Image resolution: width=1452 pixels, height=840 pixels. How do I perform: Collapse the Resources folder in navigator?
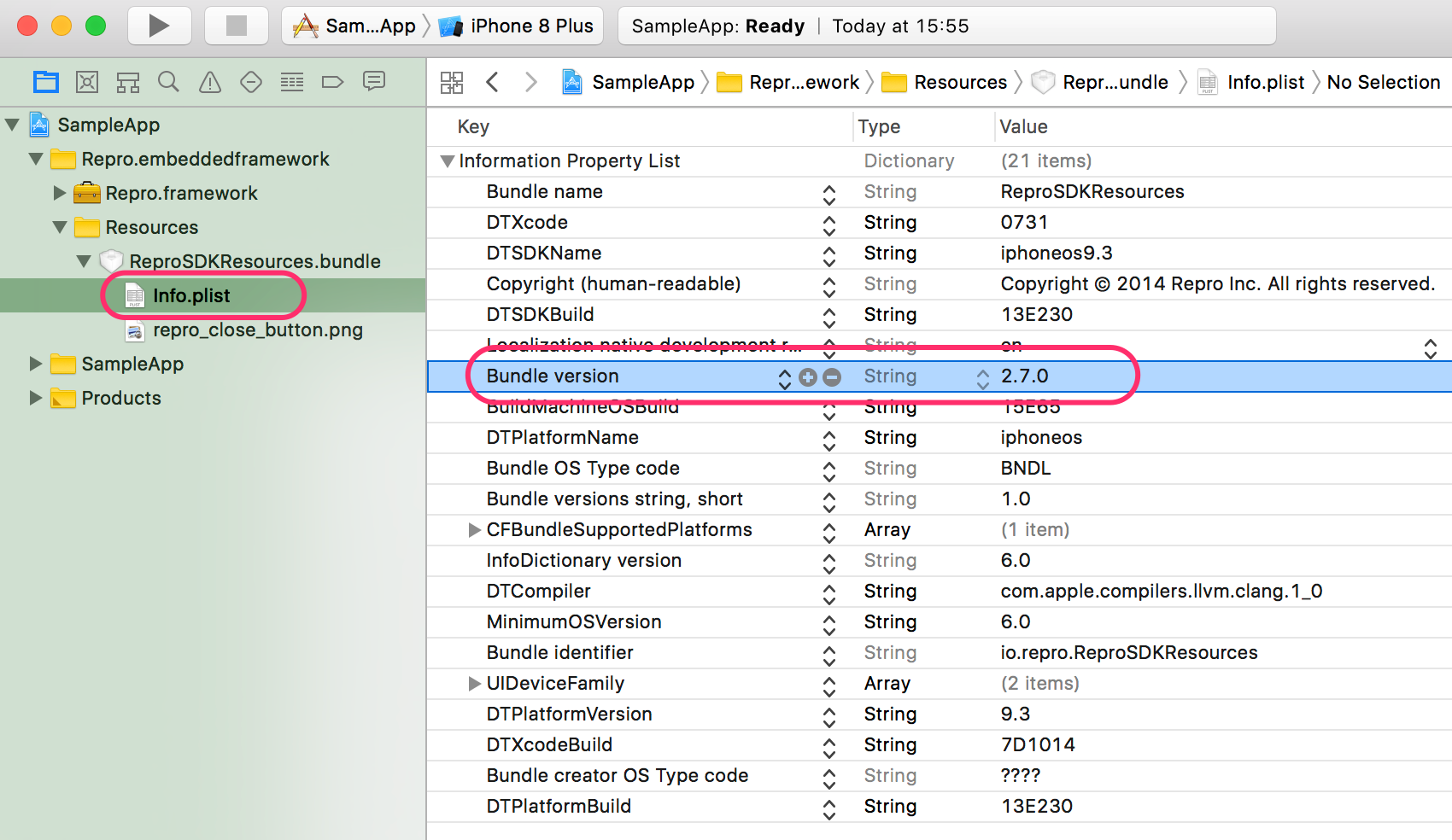(x=60, y=227)
